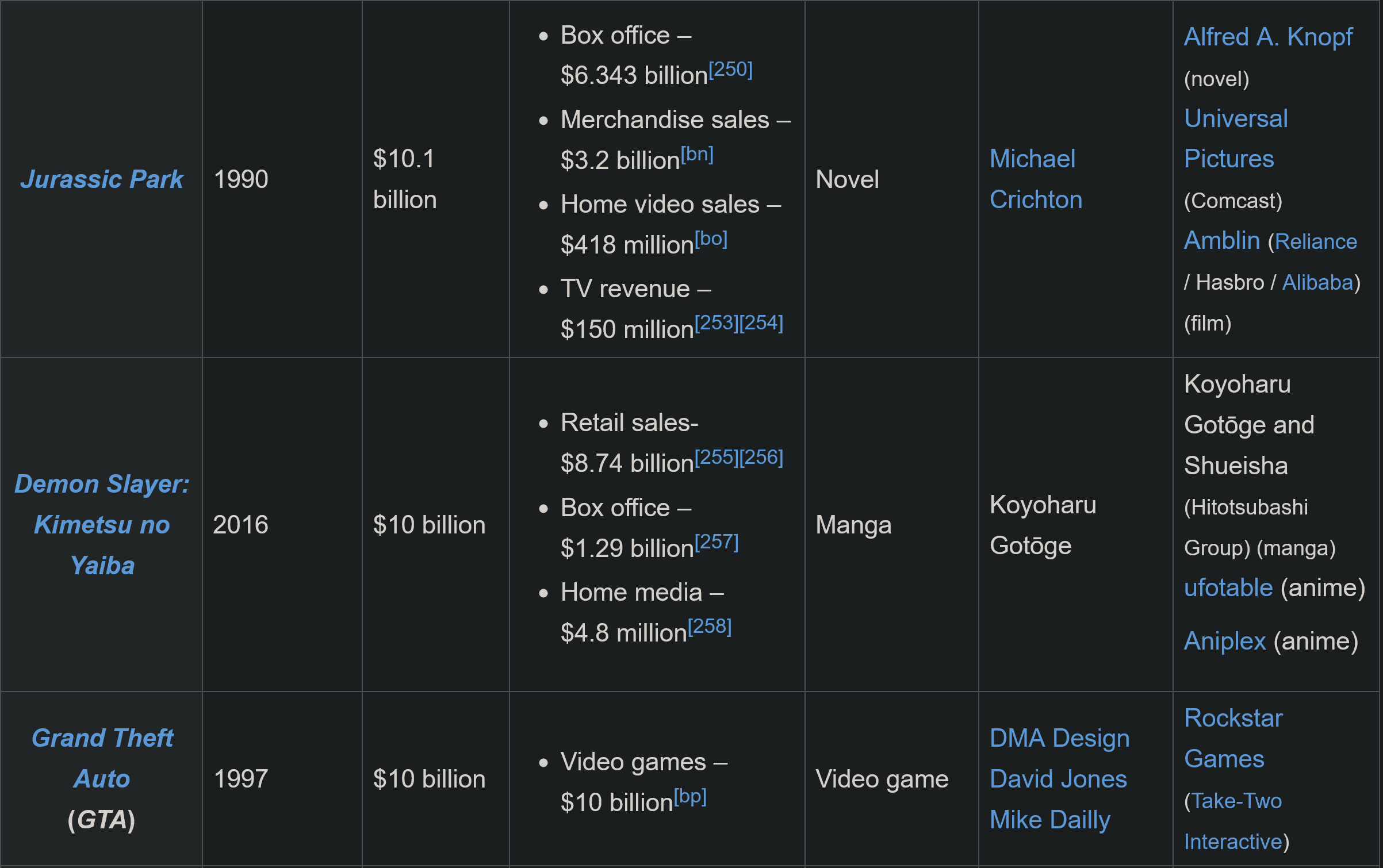Open Demon Slayer: Kimetsu no Yaiba link

coord(102,525)
